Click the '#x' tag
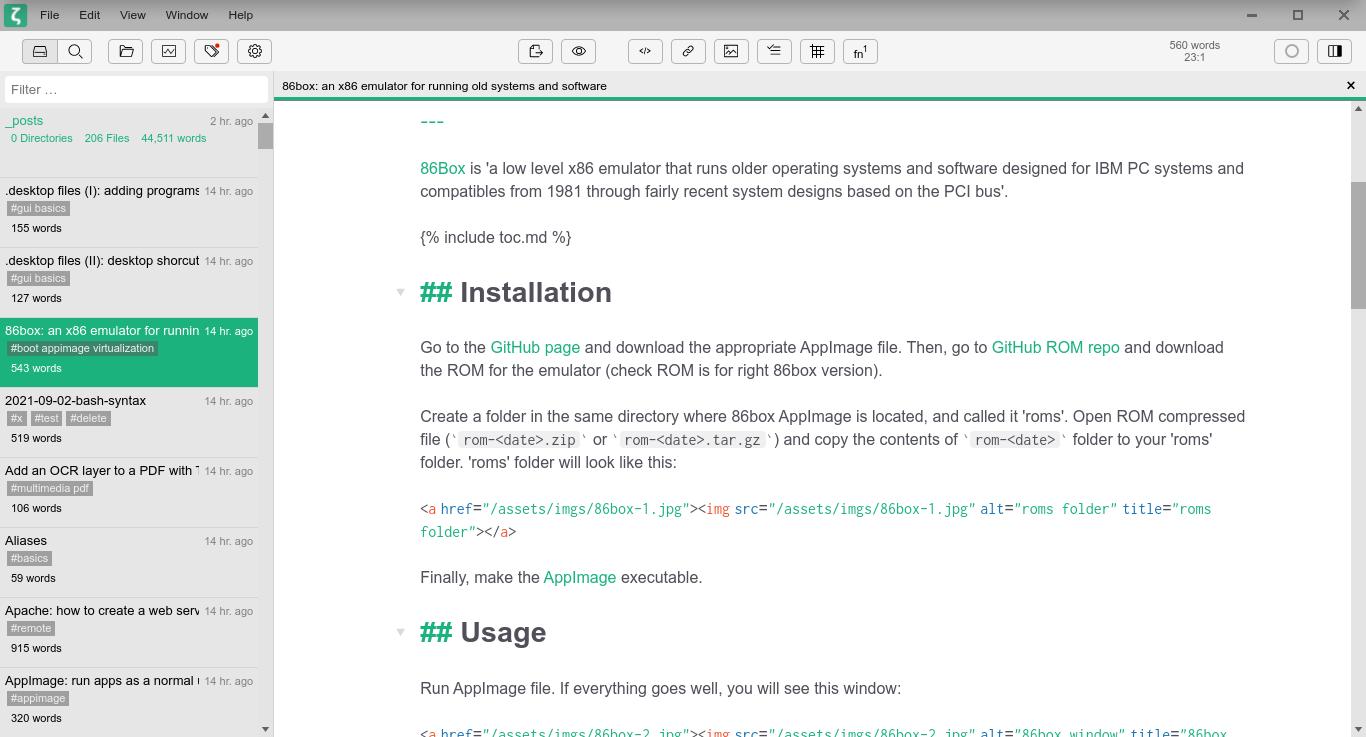 coord(16,419)
